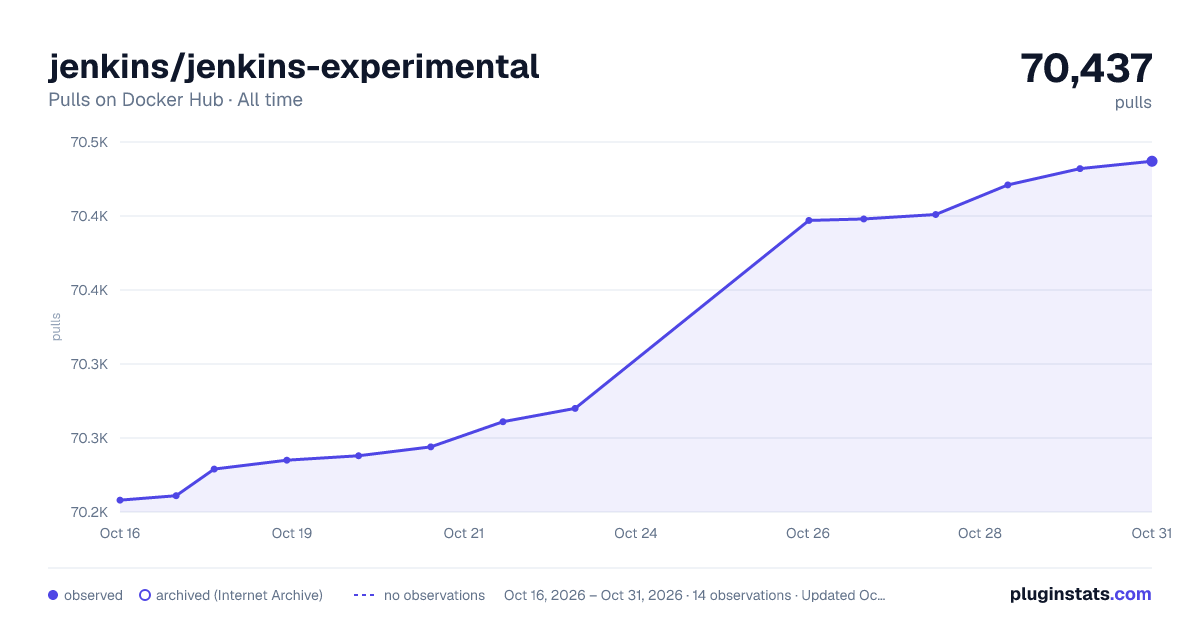Select the data point at Oct 26
1200x630 pixels.
click(x=808, y=220)
